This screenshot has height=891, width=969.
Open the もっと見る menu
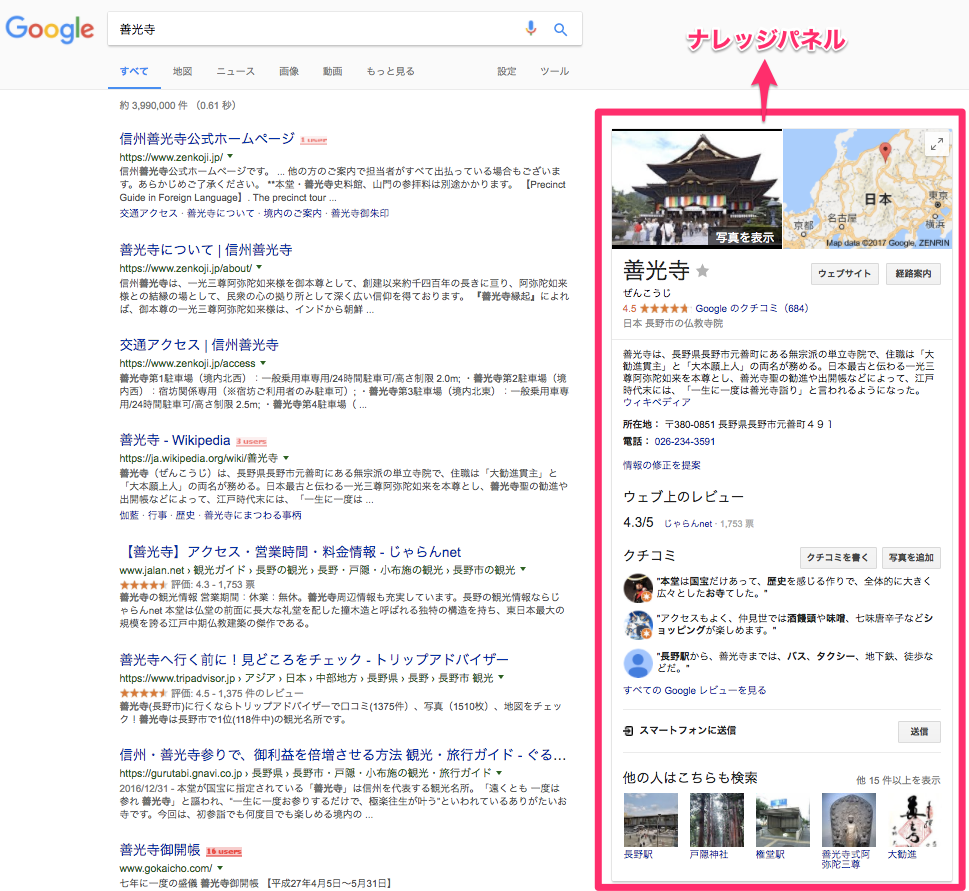(x=391, y=72)
